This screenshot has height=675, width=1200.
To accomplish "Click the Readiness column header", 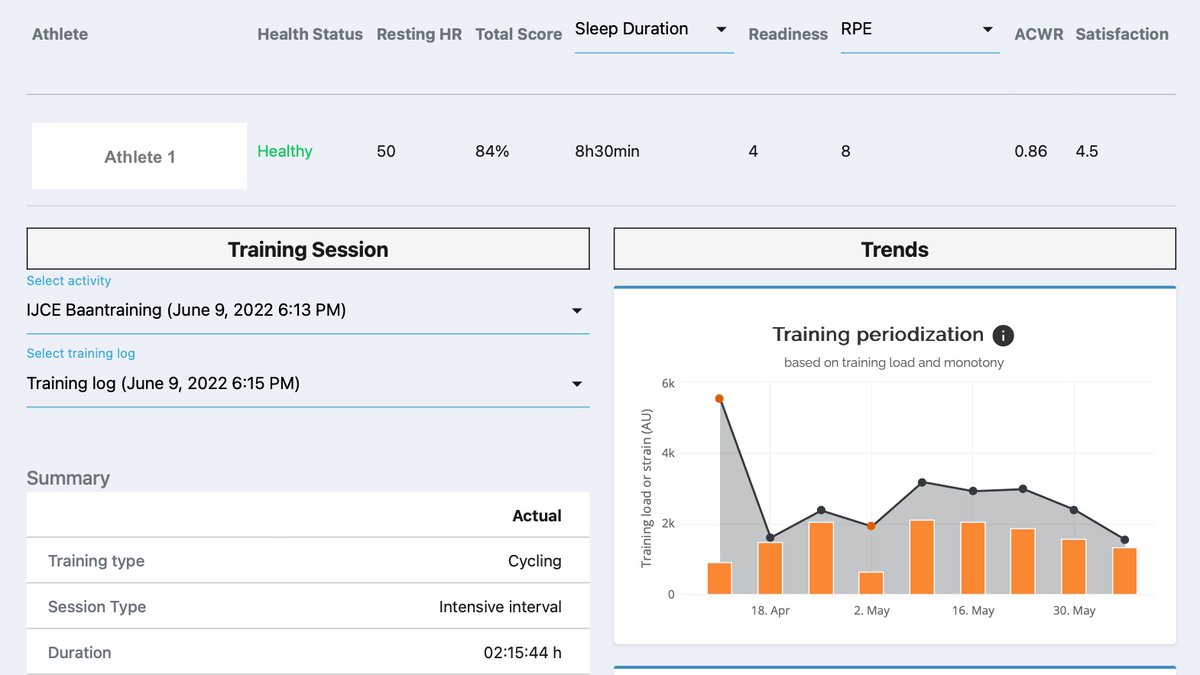I will (788, 34).
